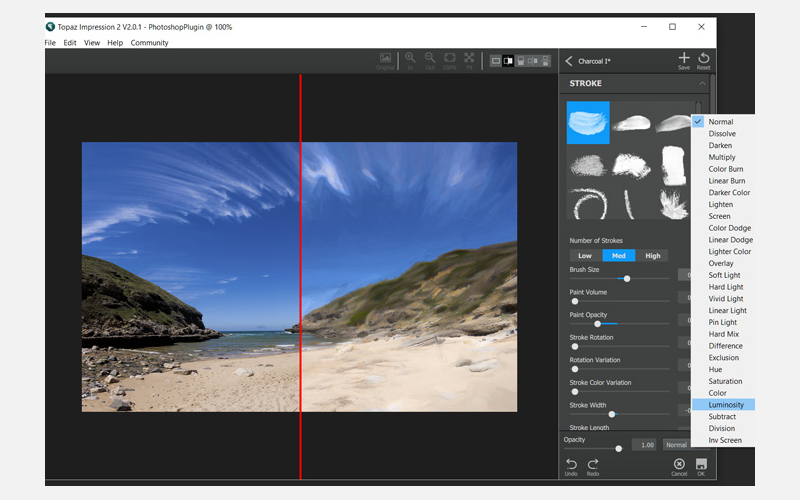The height and width of the screenshot is (500, 800).
Task: Open the Edit menu
Action: tap(70, 43)
